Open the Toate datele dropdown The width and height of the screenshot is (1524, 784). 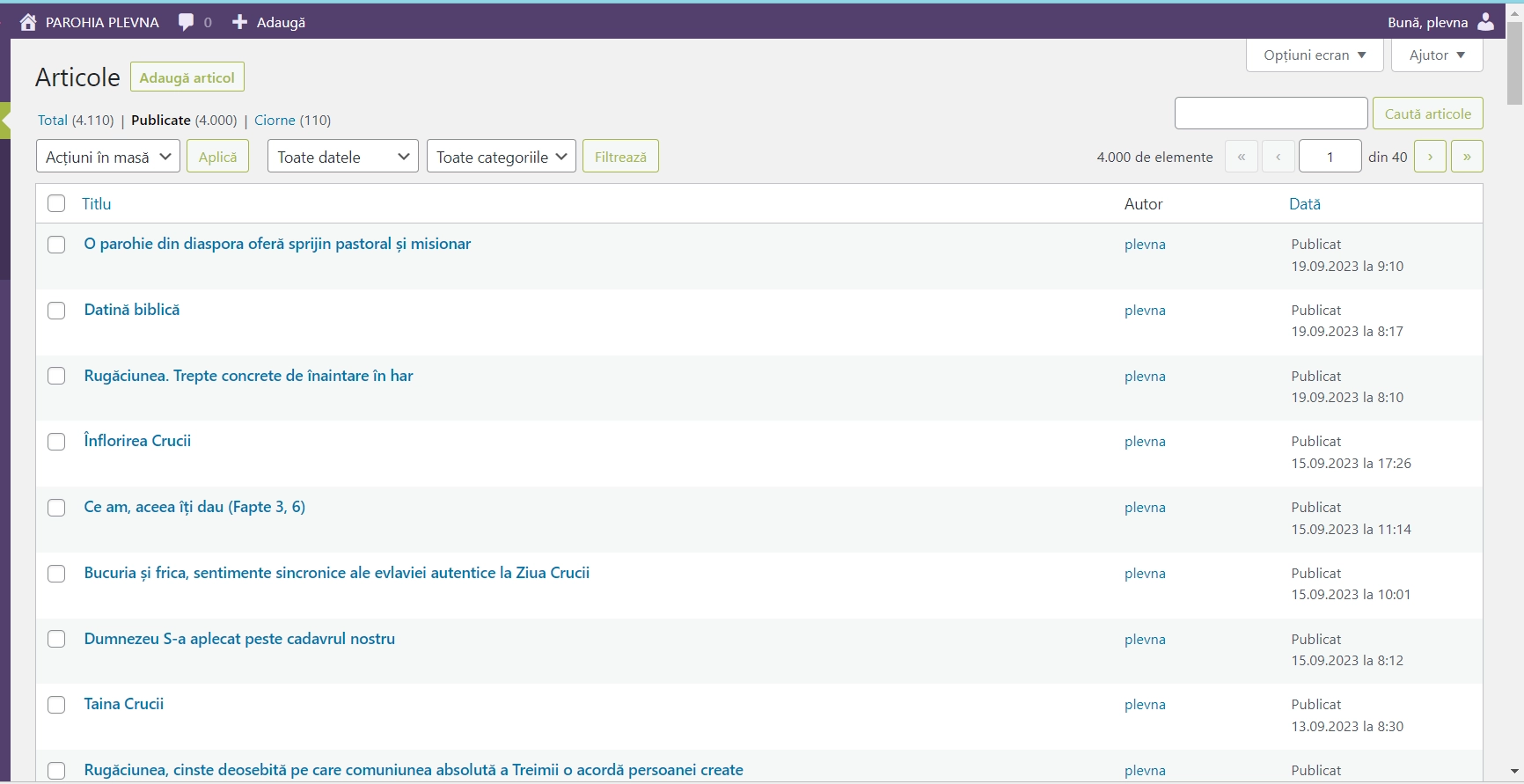pos(343,157)
